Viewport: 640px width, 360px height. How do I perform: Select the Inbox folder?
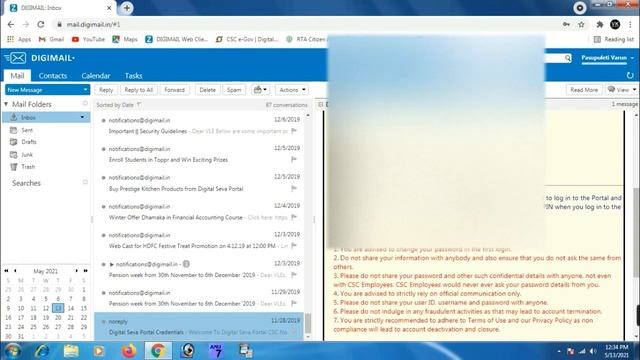pos(46,118)
